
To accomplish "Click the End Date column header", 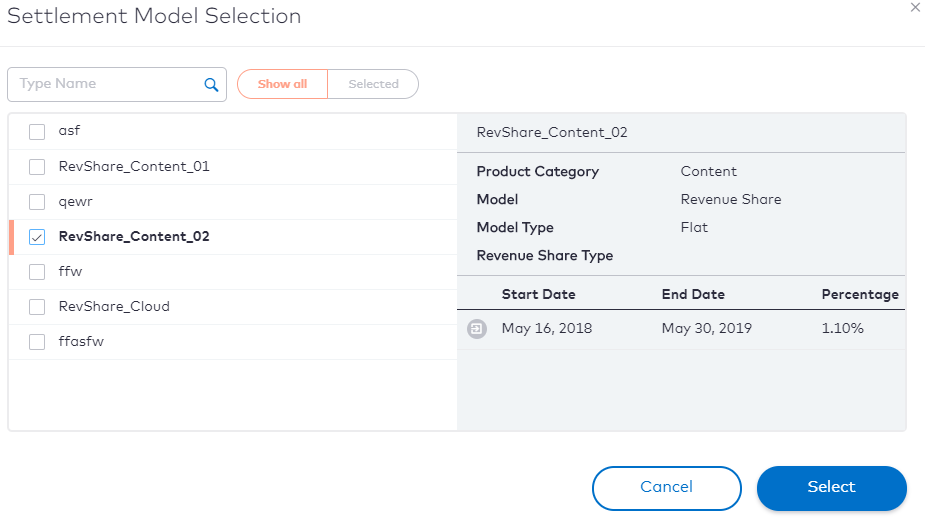I will click(x=693, y=294).
